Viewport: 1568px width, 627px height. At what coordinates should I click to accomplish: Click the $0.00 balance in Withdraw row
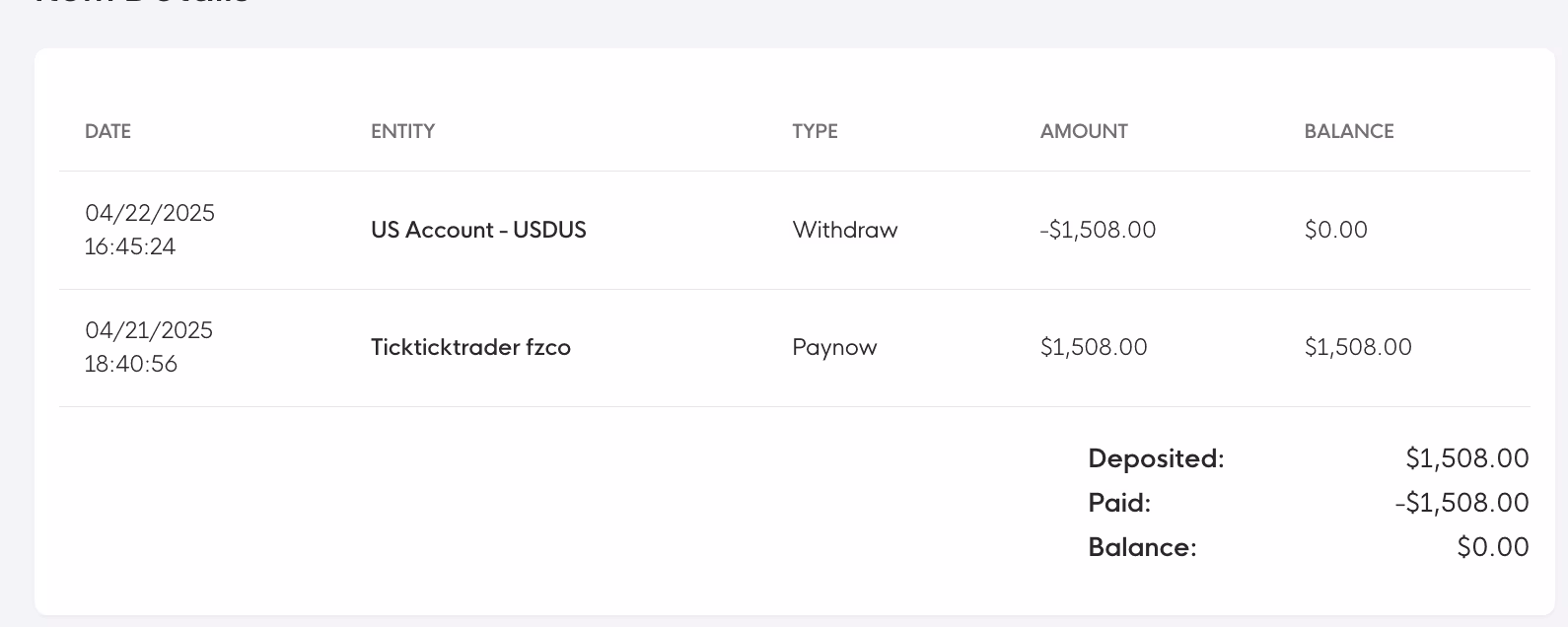pyautogui.click(x=1335, y=230)
